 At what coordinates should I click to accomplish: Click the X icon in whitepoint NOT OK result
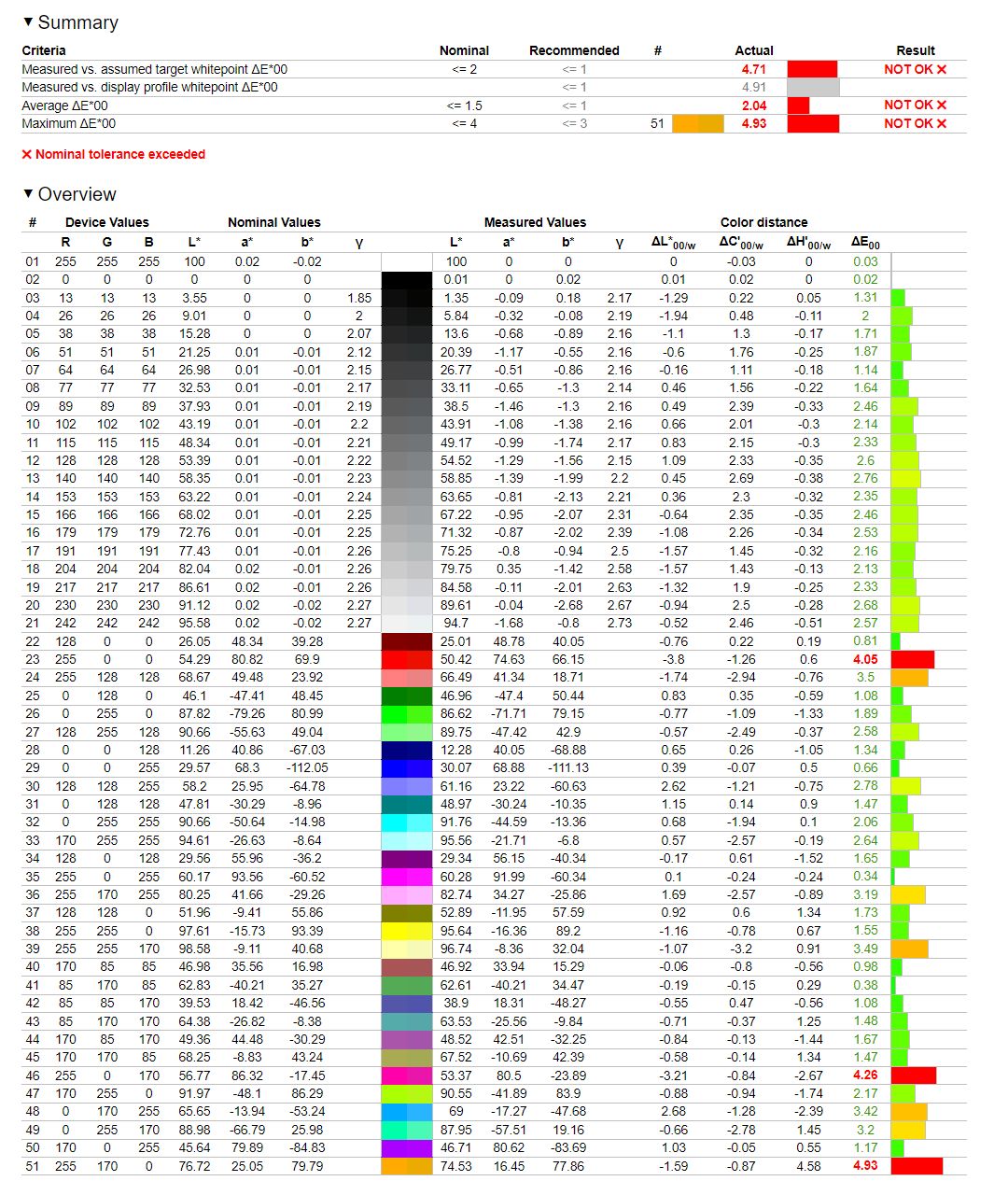[x=942, y=69]
